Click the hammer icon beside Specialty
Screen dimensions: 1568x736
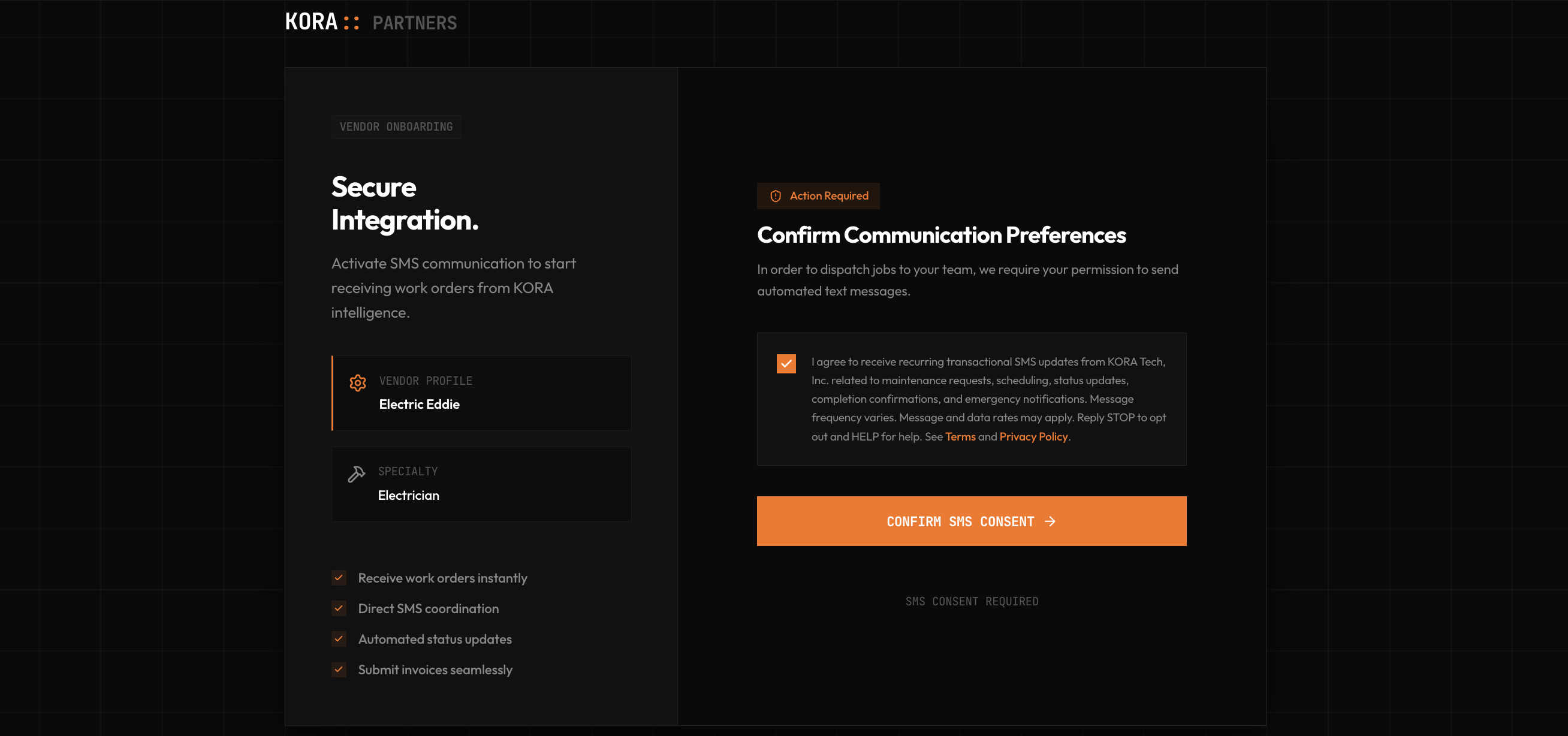(356, 473)
